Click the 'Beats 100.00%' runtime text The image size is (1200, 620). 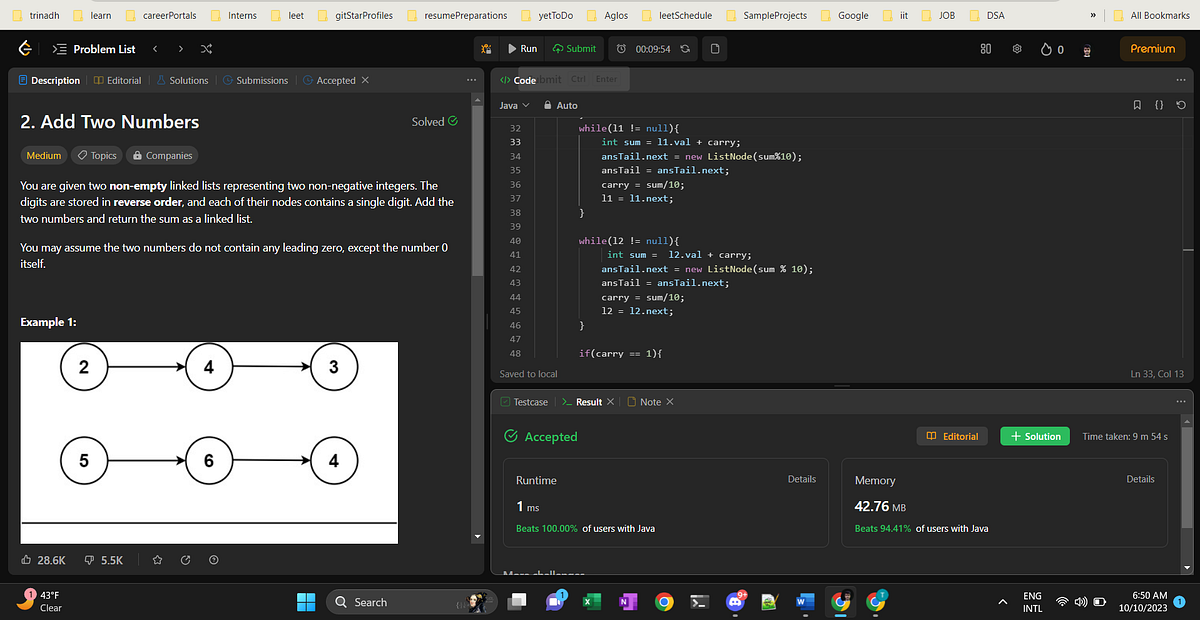tap(547, 528)
